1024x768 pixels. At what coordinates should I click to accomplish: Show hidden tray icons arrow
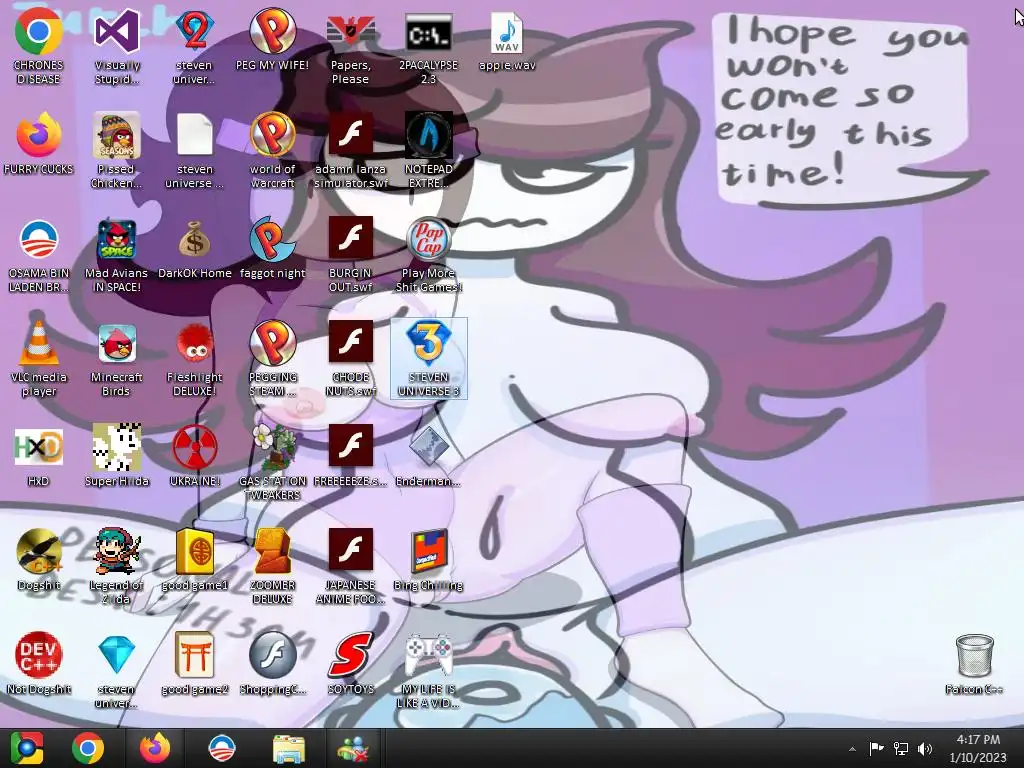(852, 749)
